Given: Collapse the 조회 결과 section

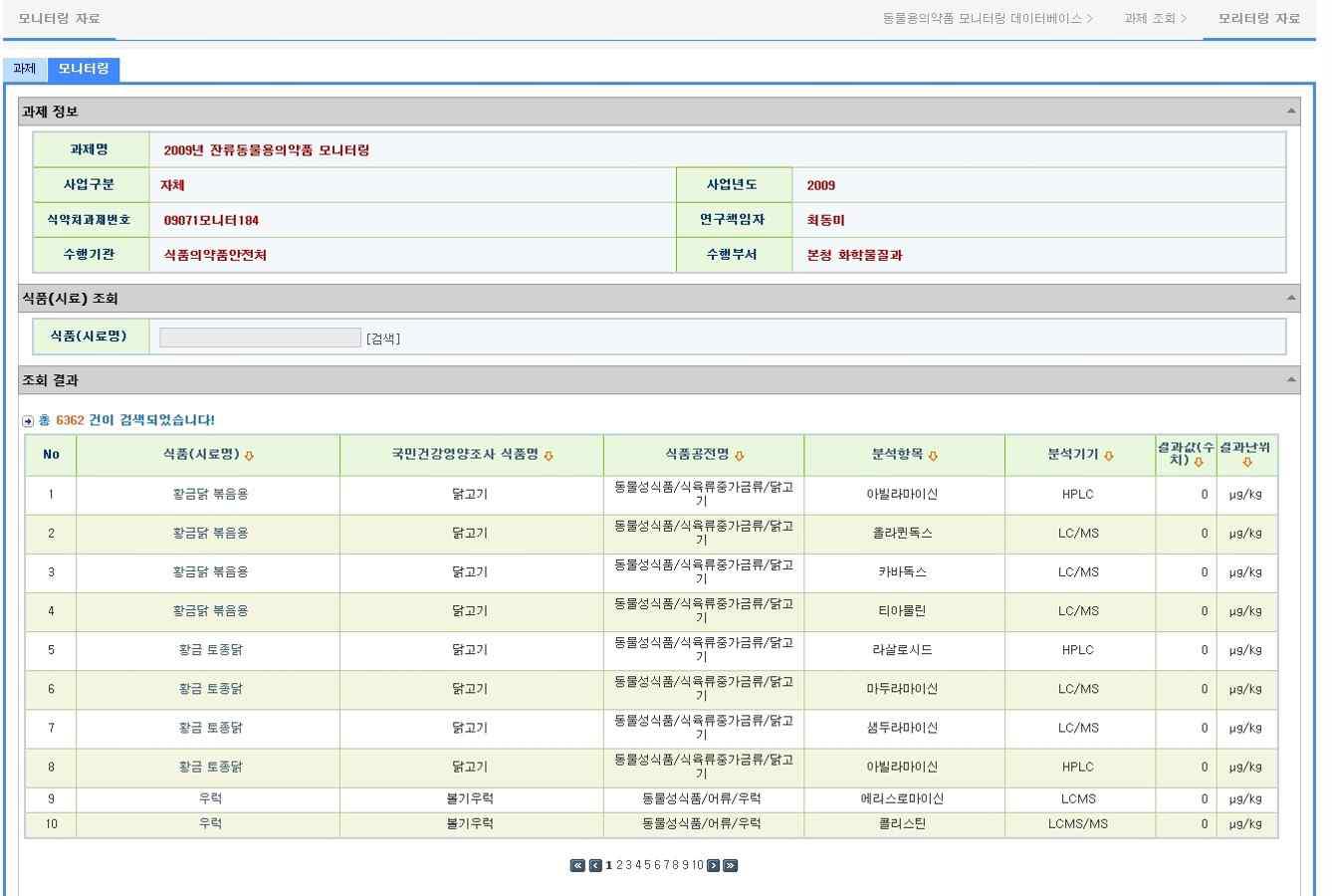Looking at the screenshot, I should point(1291,379).
